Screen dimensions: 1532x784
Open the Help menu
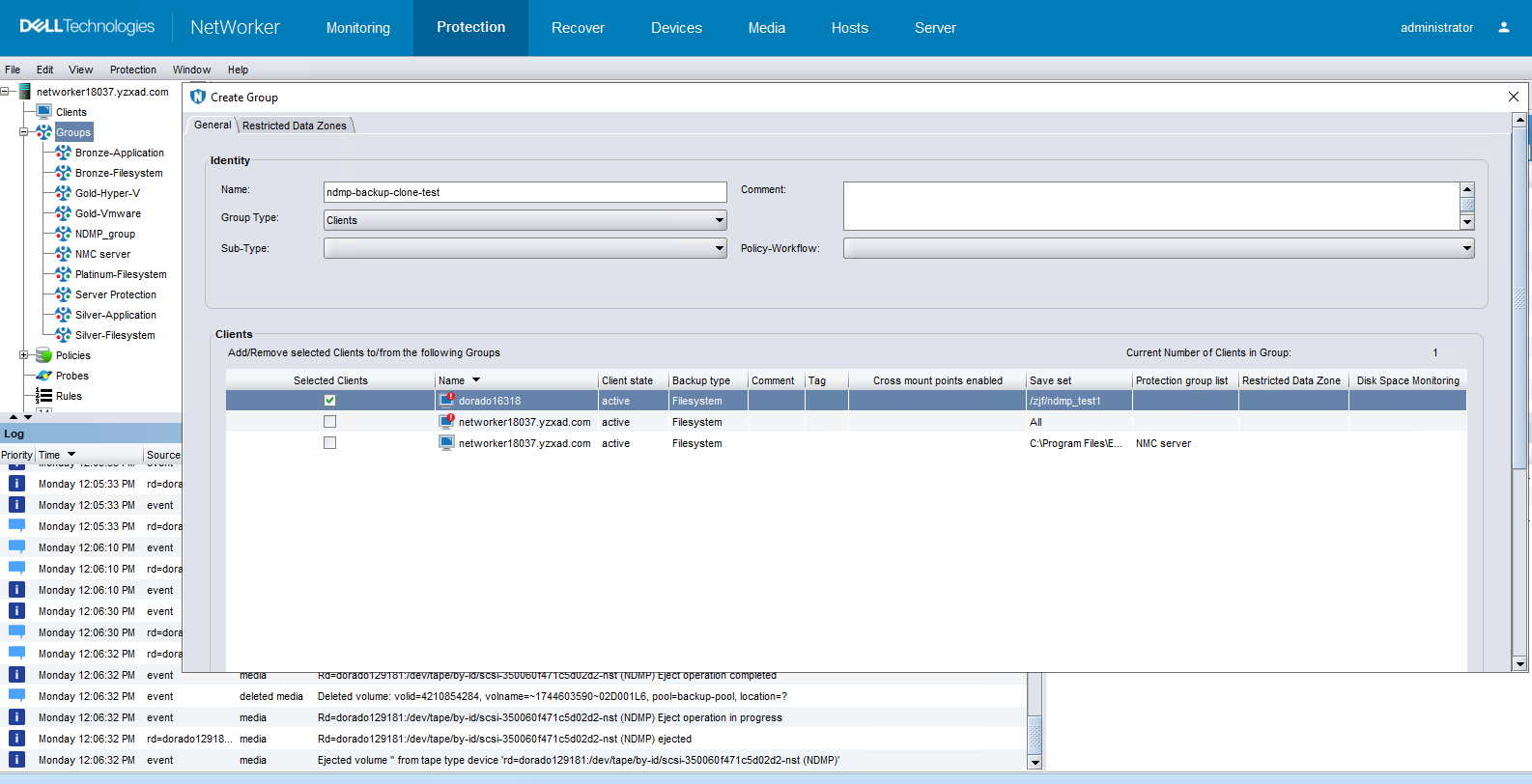(238, 70)
